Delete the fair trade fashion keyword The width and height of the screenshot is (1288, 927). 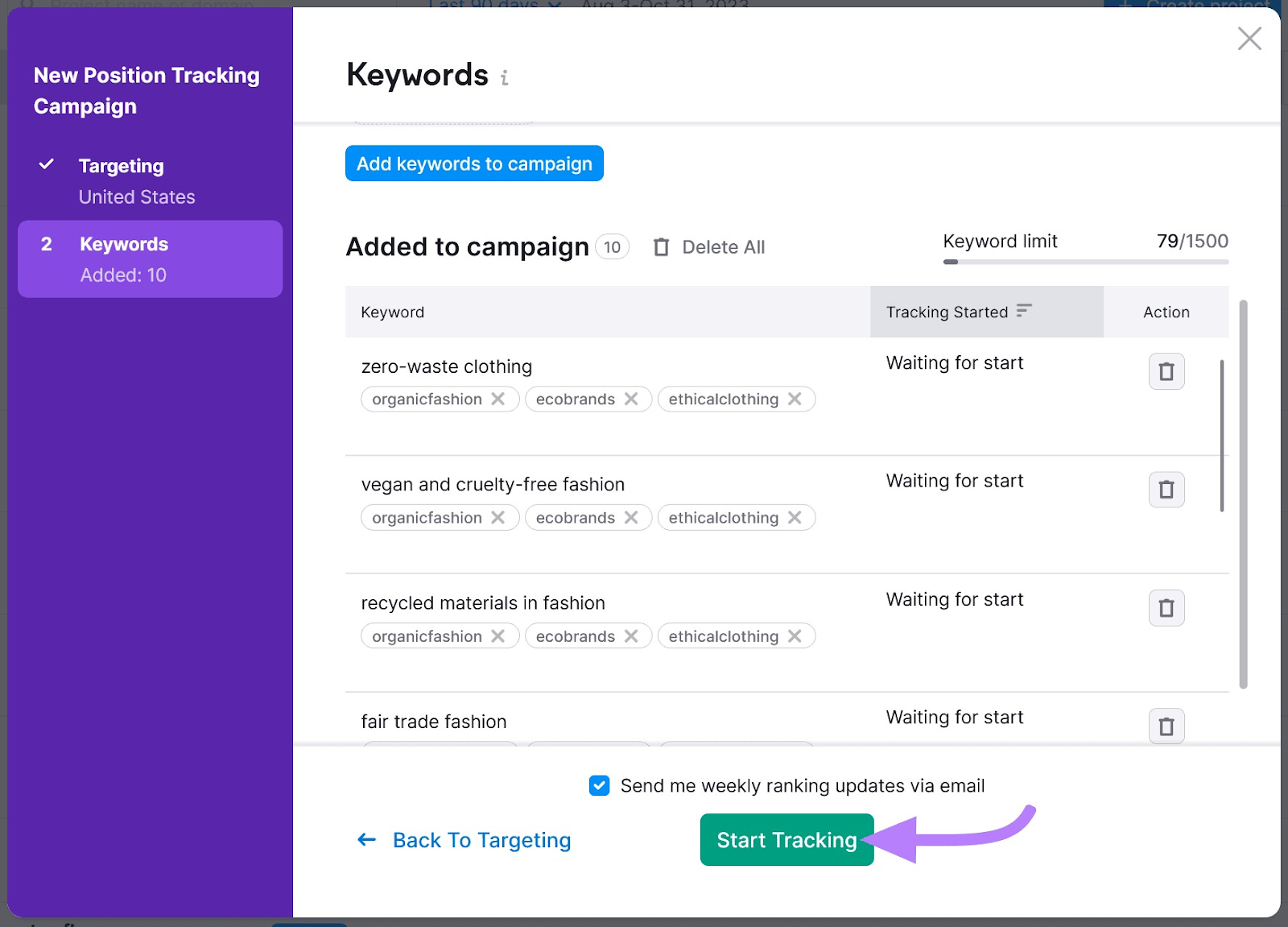point(1166,726)
